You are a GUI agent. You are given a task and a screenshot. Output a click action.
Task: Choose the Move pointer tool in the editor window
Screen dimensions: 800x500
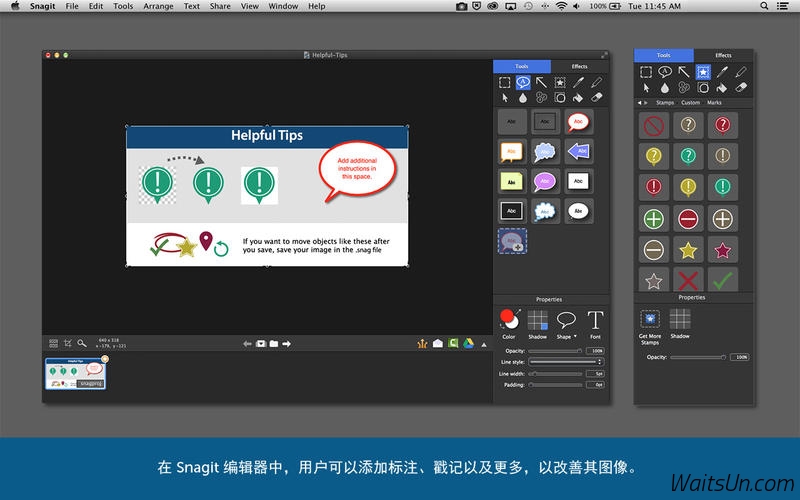point(505,97)
